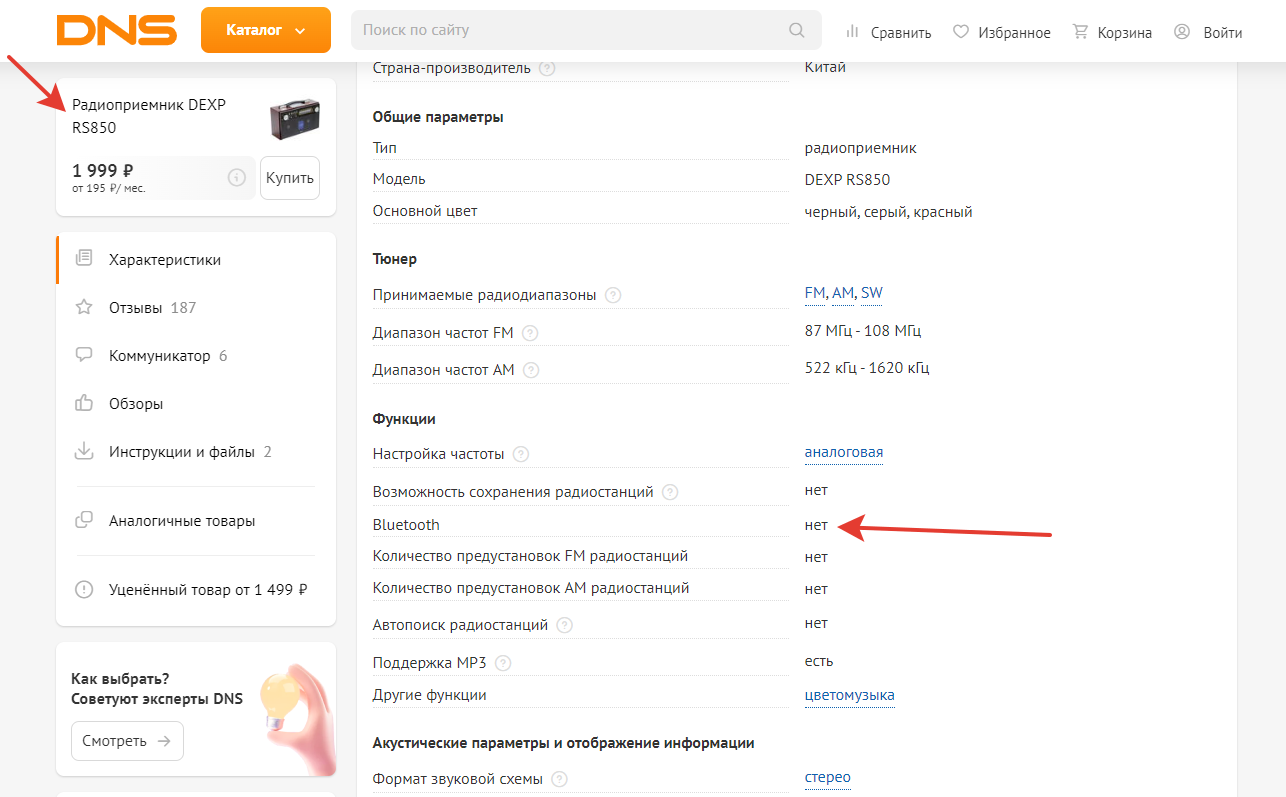This screenshot has height=797, width=1286.
Task: Click the price info icon near 1 999 ₽
Action: [x=237, y=178]
